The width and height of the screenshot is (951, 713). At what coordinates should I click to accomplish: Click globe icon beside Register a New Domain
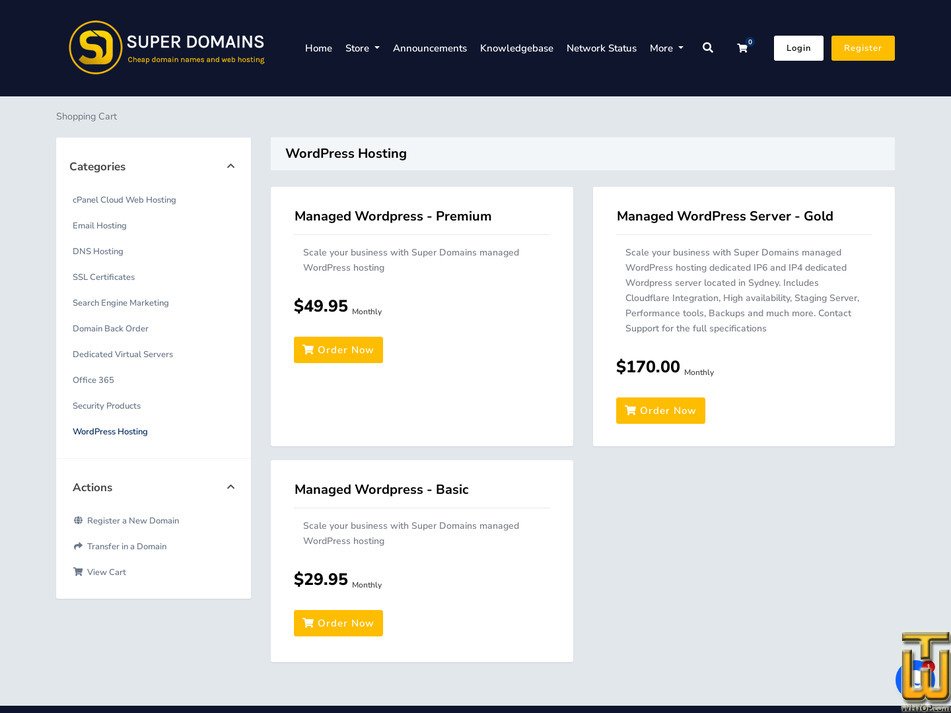78,520
